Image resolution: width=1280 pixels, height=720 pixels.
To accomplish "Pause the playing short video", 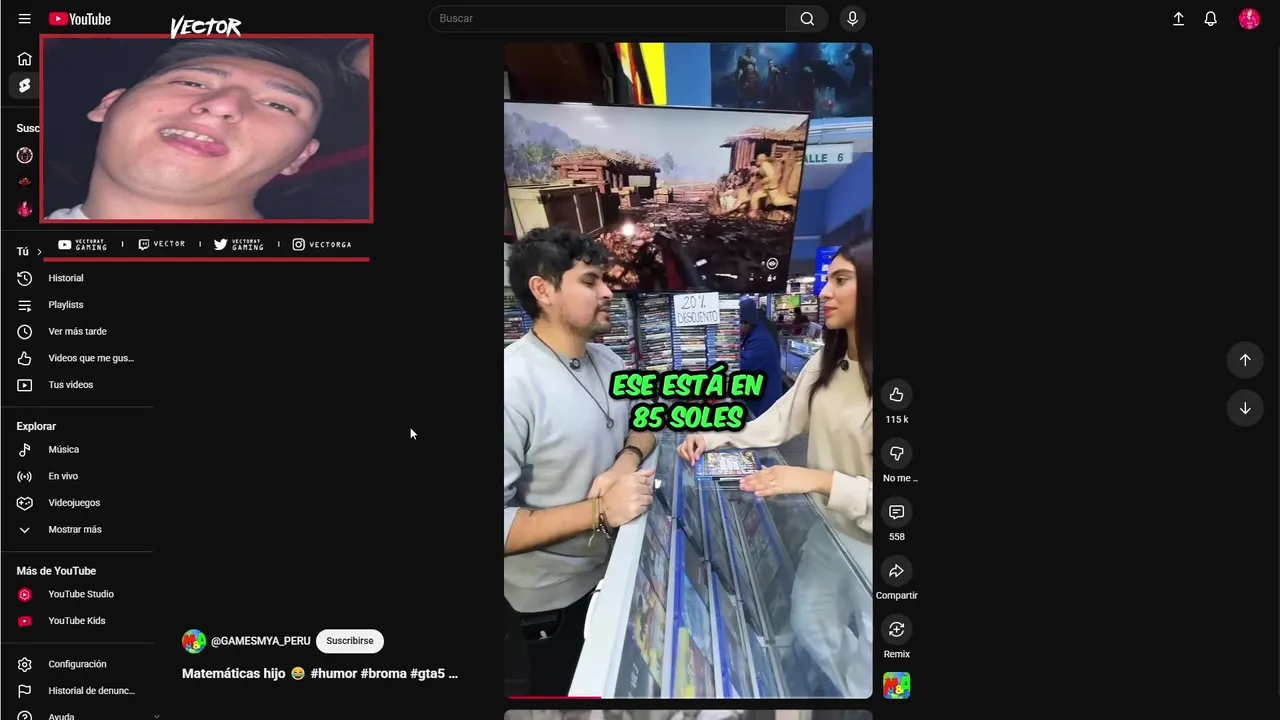I will 688,370.
